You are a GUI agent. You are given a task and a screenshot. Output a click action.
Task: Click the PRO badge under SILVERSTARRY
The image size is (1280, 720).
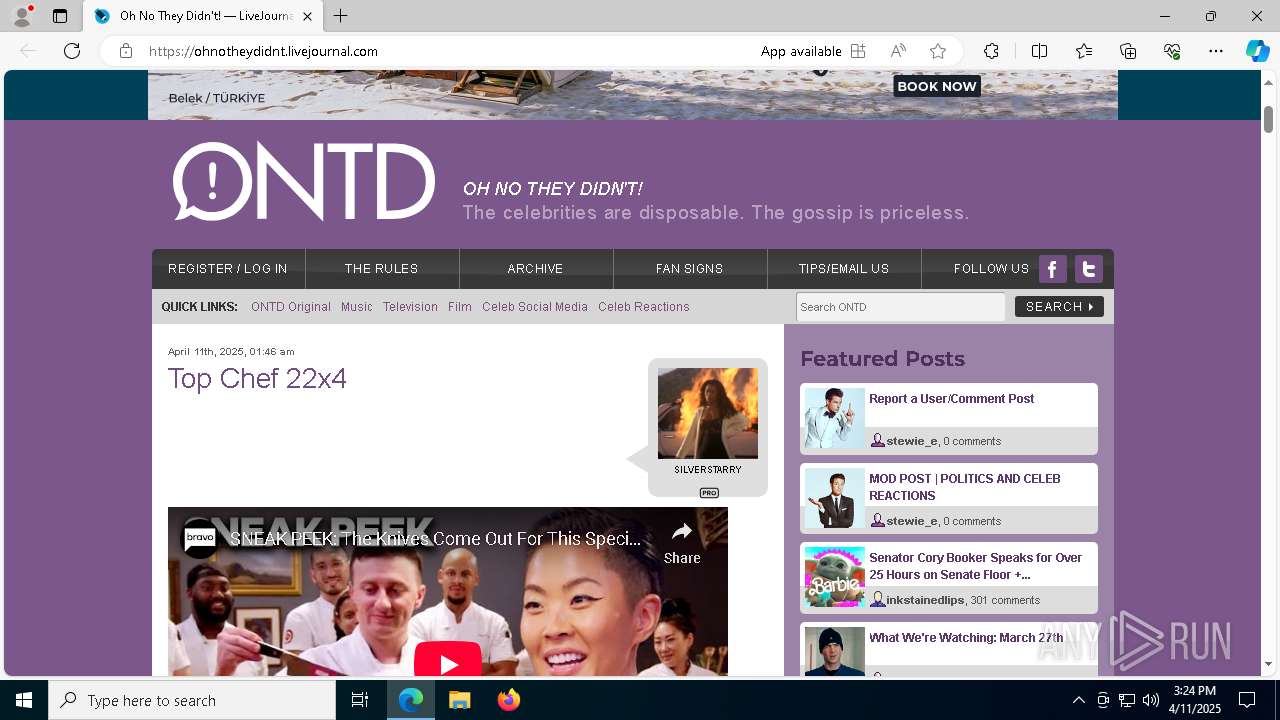click(709, 492)
